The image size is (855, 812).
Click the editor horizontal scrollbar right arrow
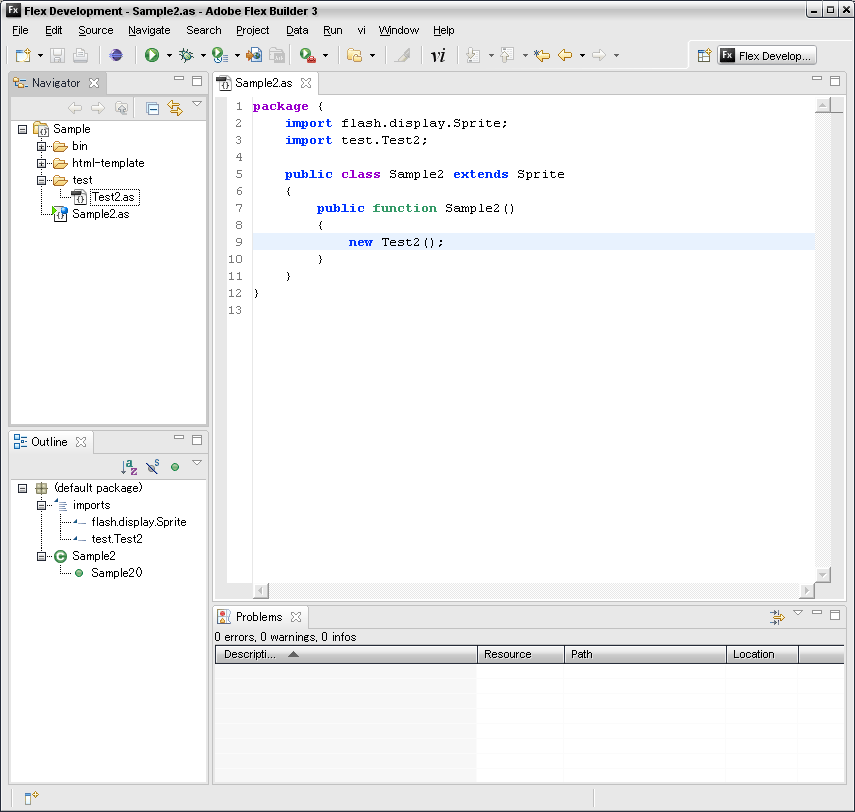pos(807,591)
